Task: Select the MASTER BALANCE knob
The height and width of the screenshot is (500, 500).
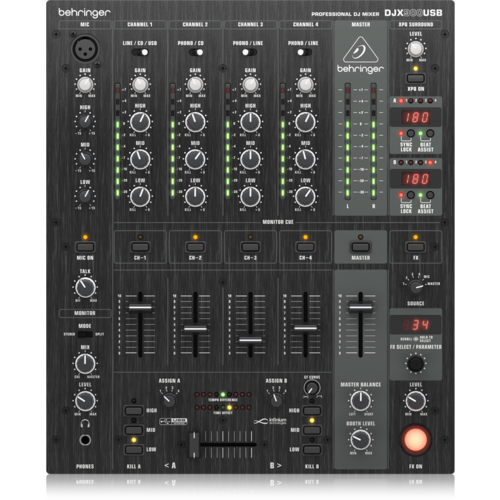Action: [x=361, y=401]
